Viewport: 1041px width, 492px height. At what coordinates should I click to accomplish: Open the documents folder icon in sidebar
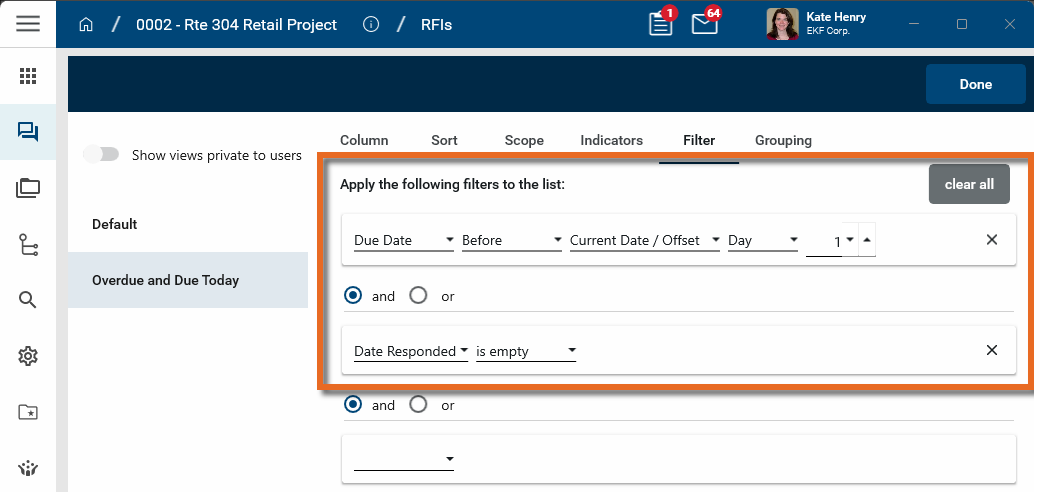tap(28, 188)
